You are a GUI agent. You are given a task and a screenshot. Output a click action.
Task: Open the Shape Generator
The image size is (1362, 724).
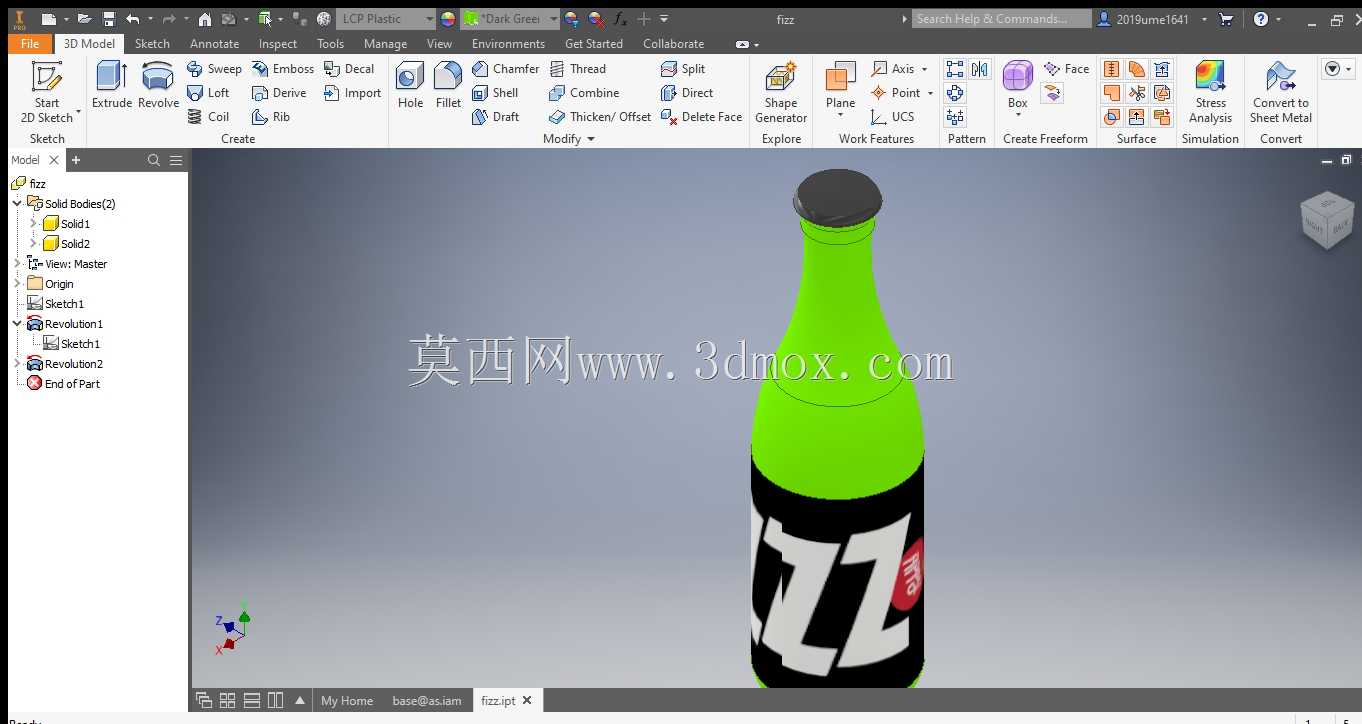pos(781,93)
